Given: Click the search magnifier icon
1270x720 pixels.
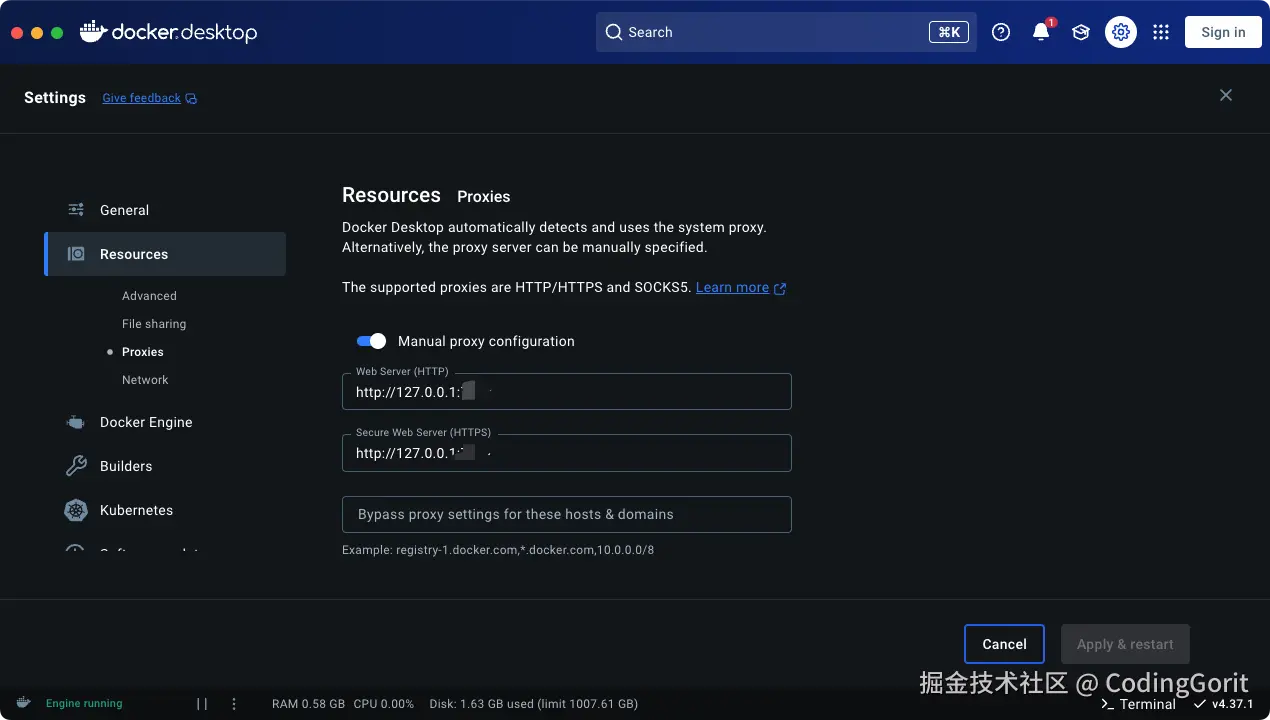Looking at the screenshot, I should pyautogui.click(x=614, y=32).
